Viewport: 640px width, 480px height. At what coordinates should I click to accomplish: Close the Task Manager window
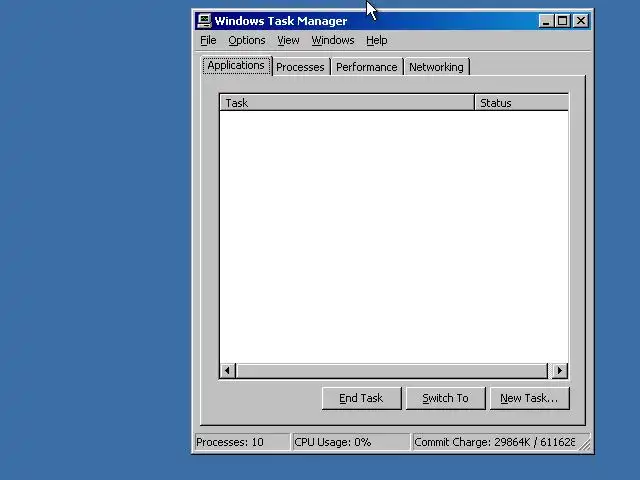(x=581, y=21)
